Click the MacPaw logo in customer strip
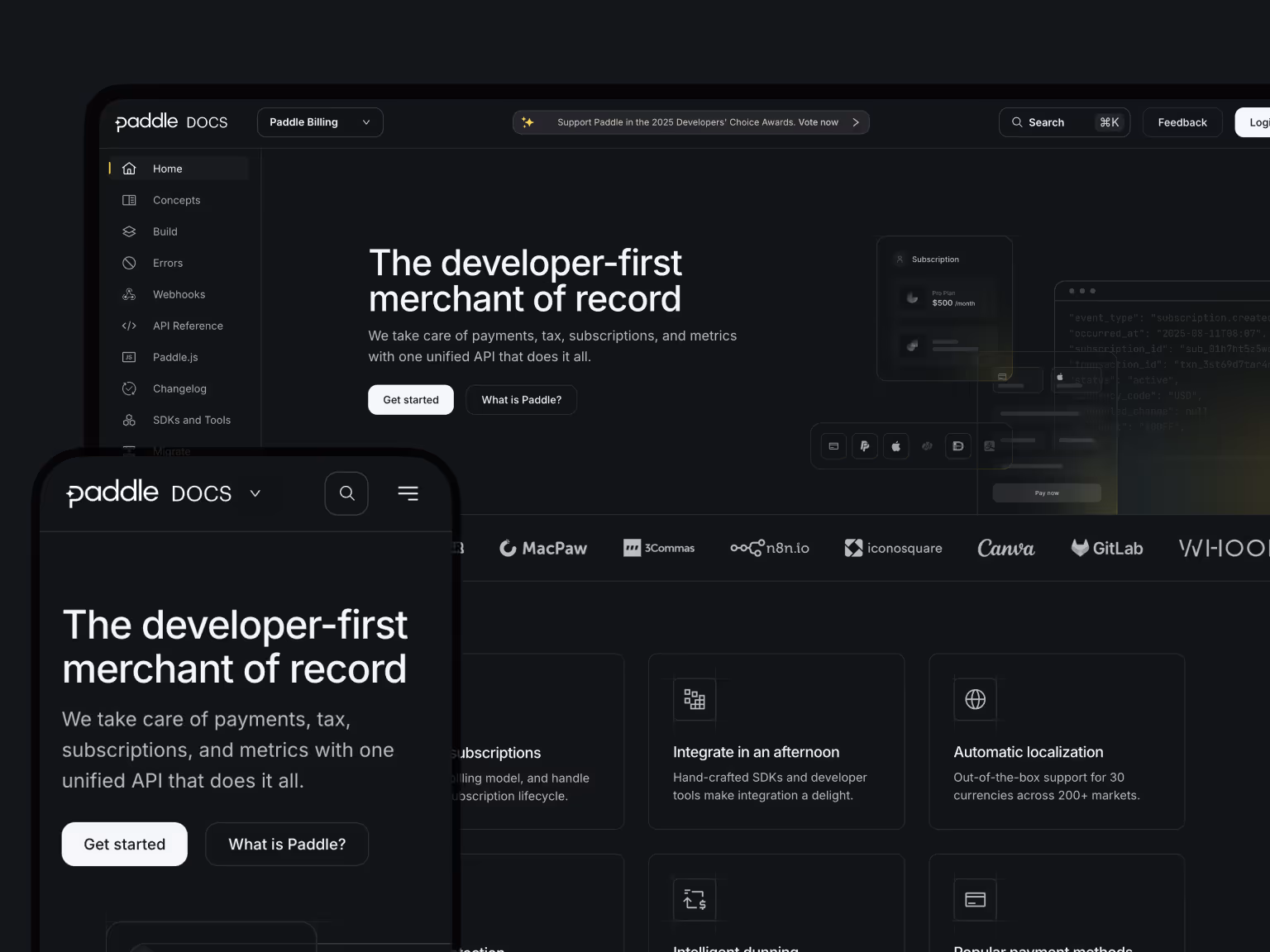Viewport: 1270px width, 952px height. click(543, 548)
